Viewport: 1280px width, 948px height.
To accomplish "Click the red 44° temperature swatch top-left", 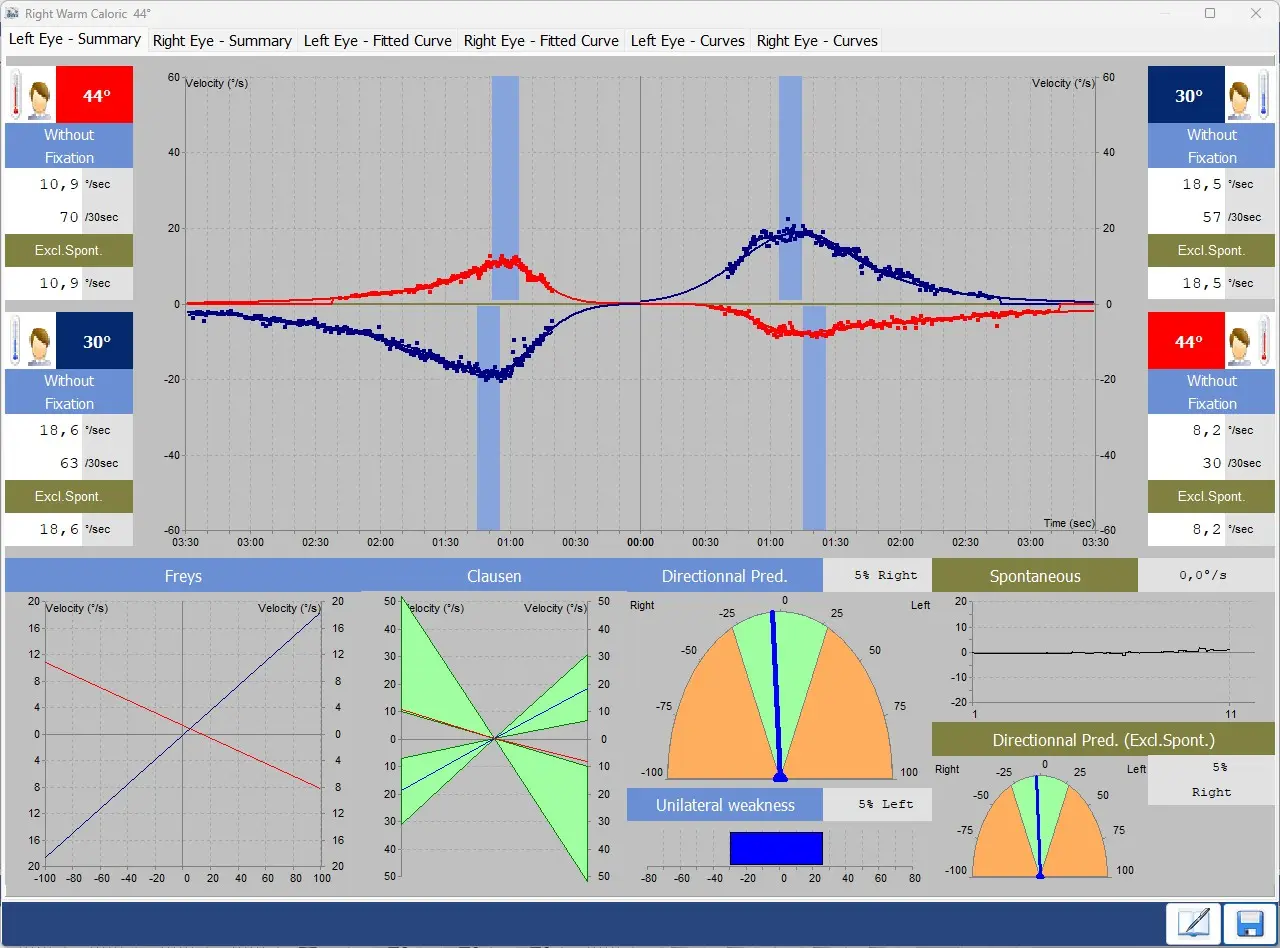I will point(95,95).
